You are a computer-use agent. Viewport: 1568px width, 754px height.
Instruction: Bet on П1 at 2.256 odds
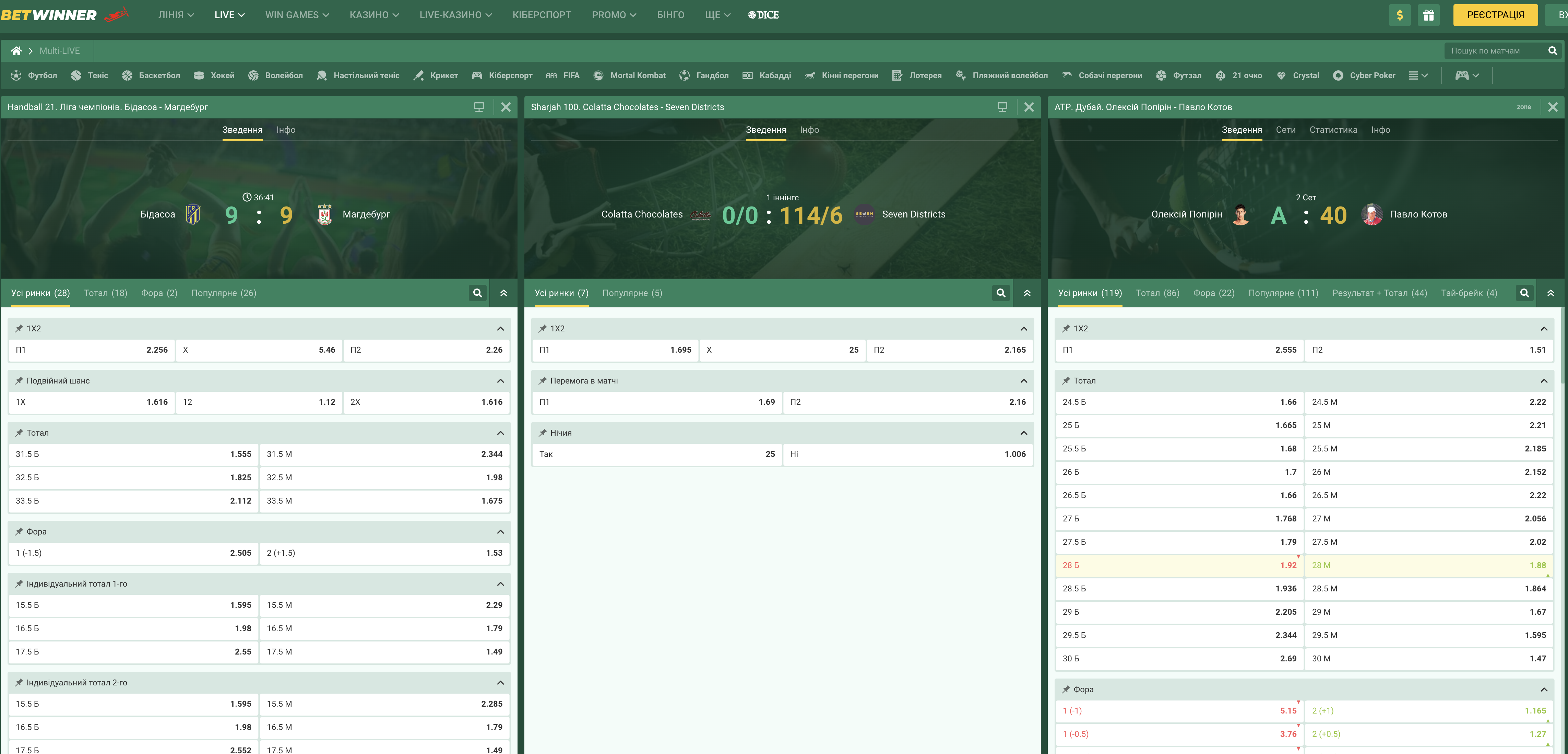point(91,350)
